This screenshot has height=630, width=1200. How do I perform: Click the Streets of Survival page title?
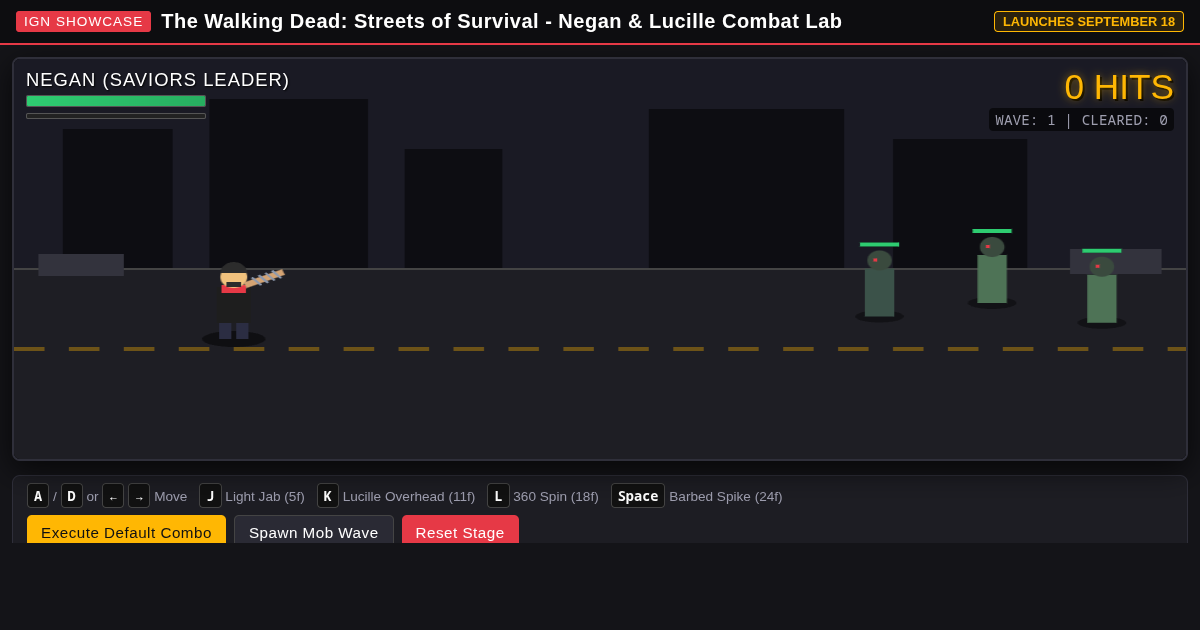pos(502,21)
